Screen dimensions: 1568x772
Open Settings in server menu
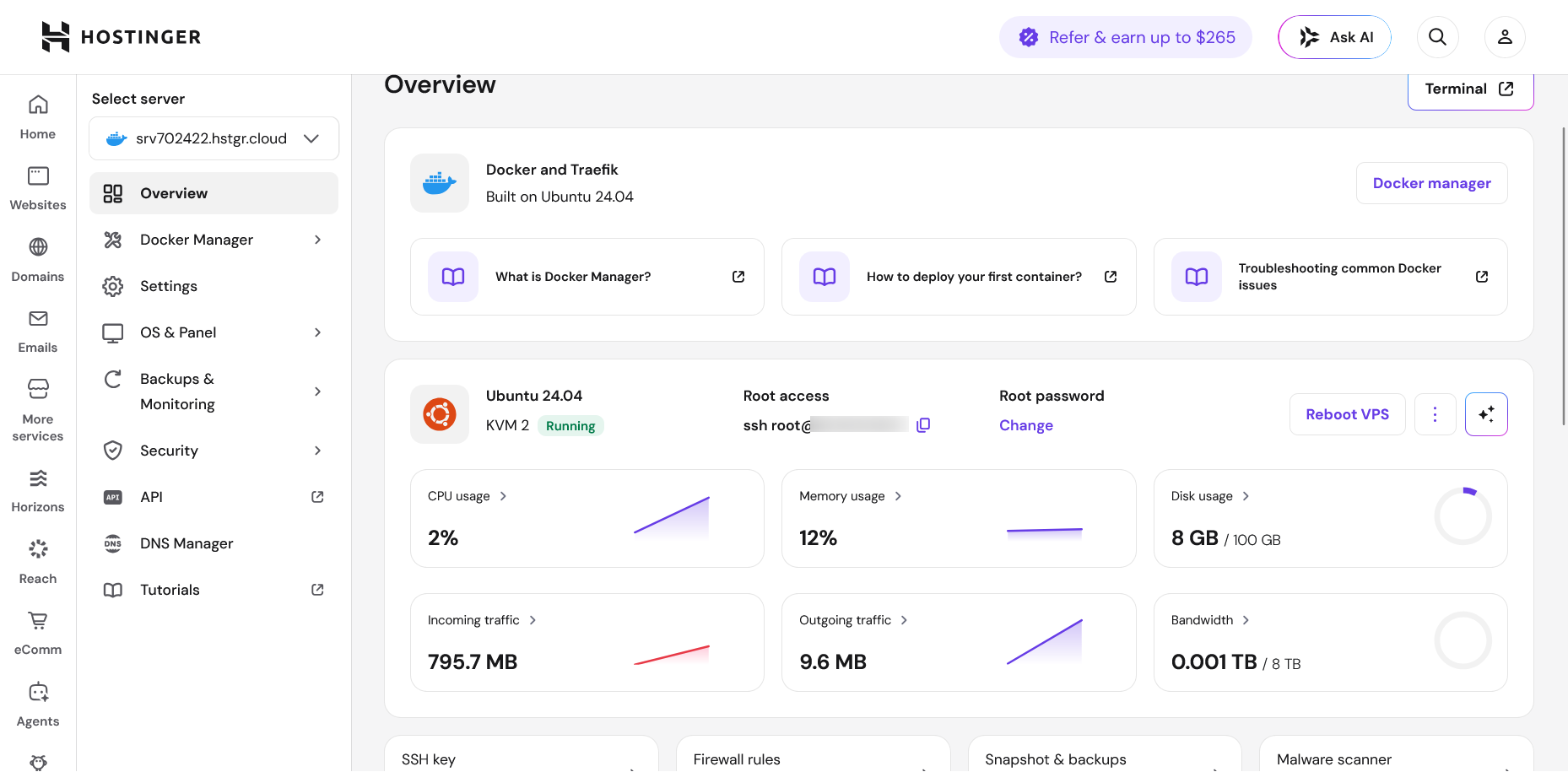pyautogui.click(x=214, y=286)
